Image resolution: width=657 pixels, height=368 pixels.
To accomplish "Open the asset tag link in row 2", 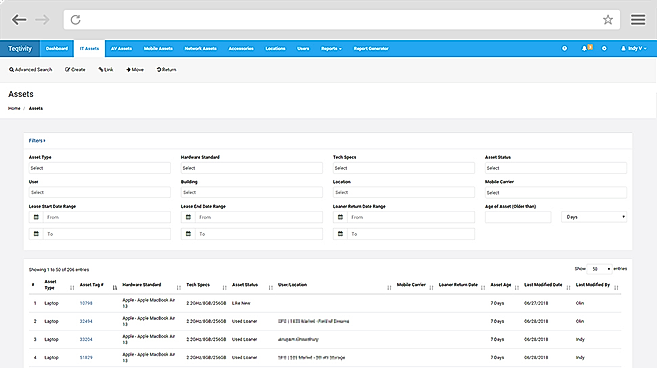I will coord(86,321).
